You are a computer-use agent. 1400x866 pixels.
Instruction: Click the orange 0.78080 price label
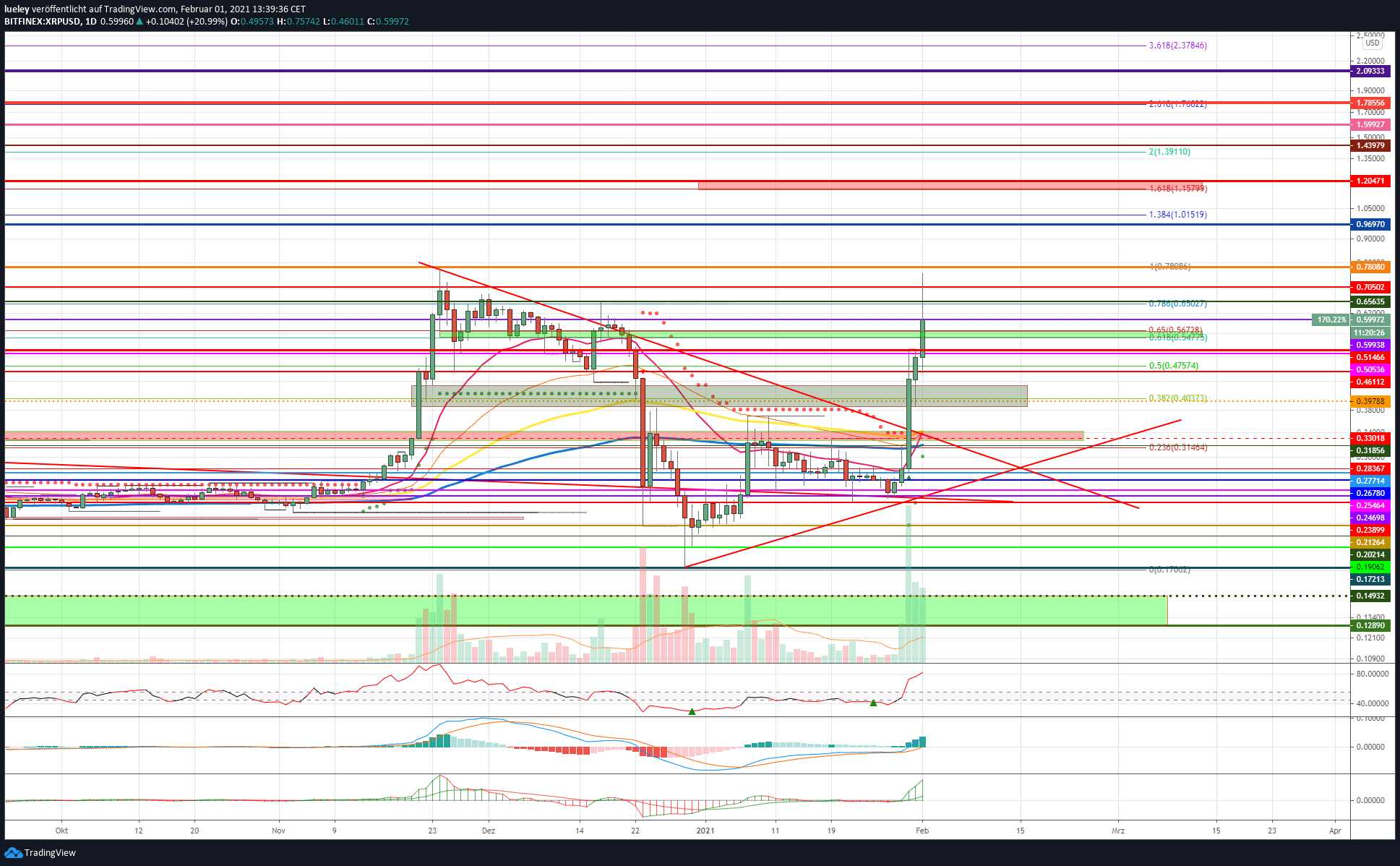pyautogui.click(x=1370, y=267)
